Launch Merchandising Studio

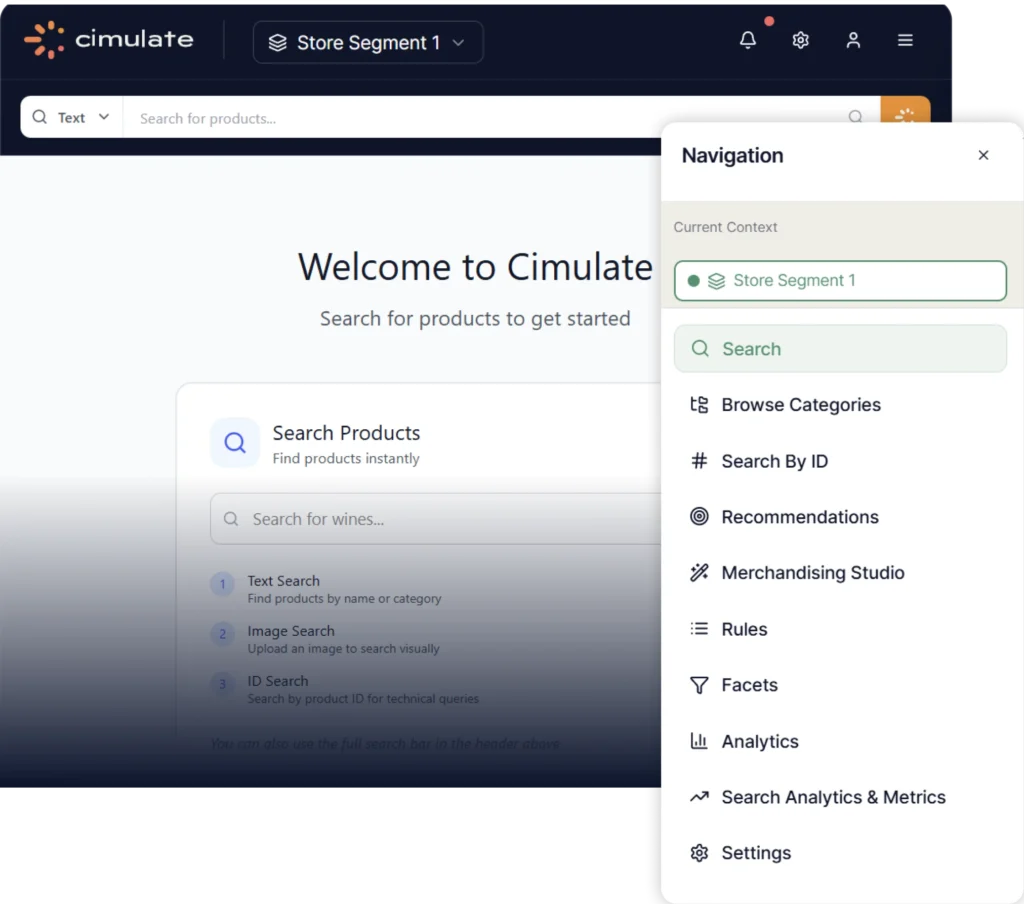(812, 573)
